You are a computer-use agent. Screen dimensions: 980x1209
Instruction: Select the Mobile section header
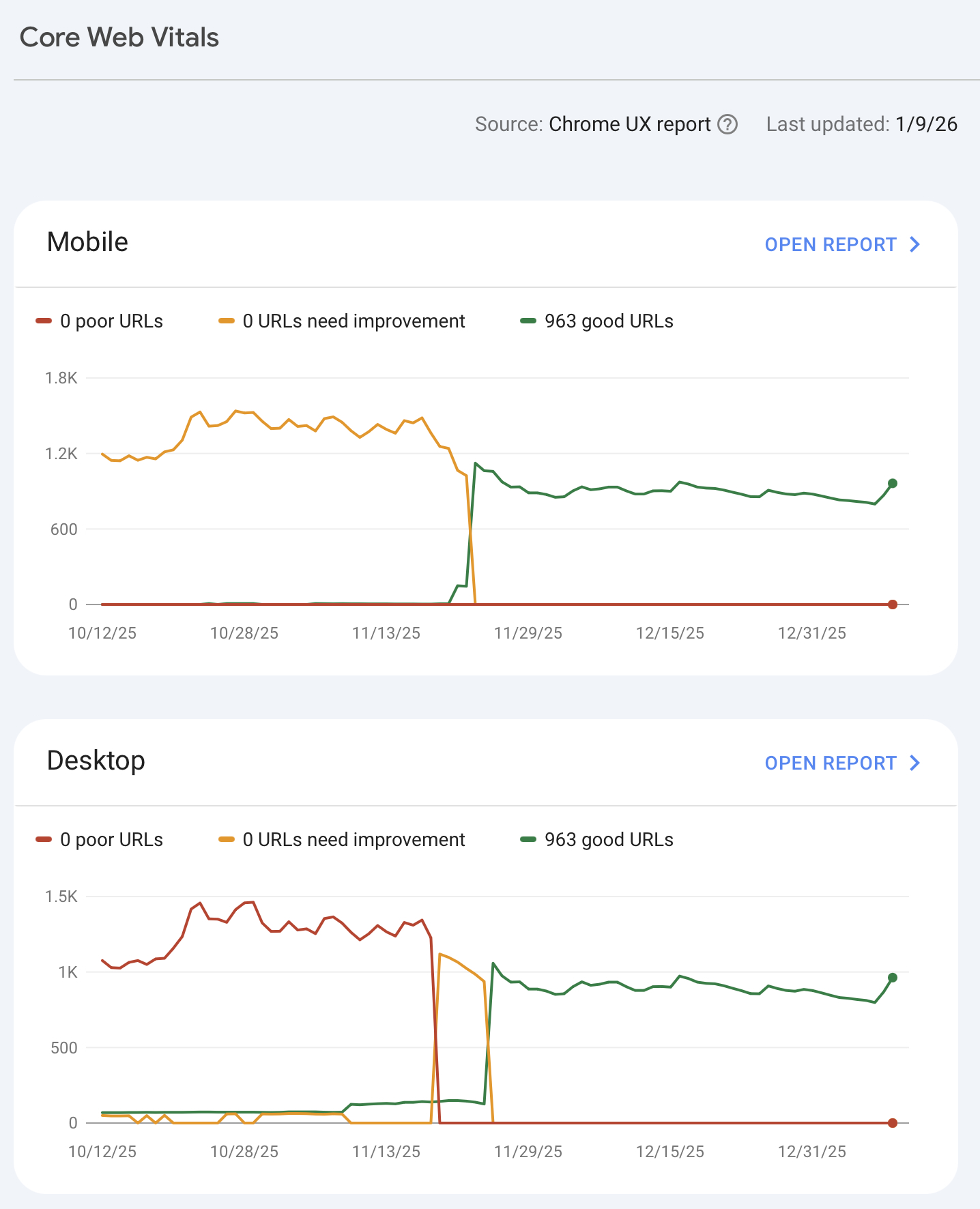click(x=87, y=242)
